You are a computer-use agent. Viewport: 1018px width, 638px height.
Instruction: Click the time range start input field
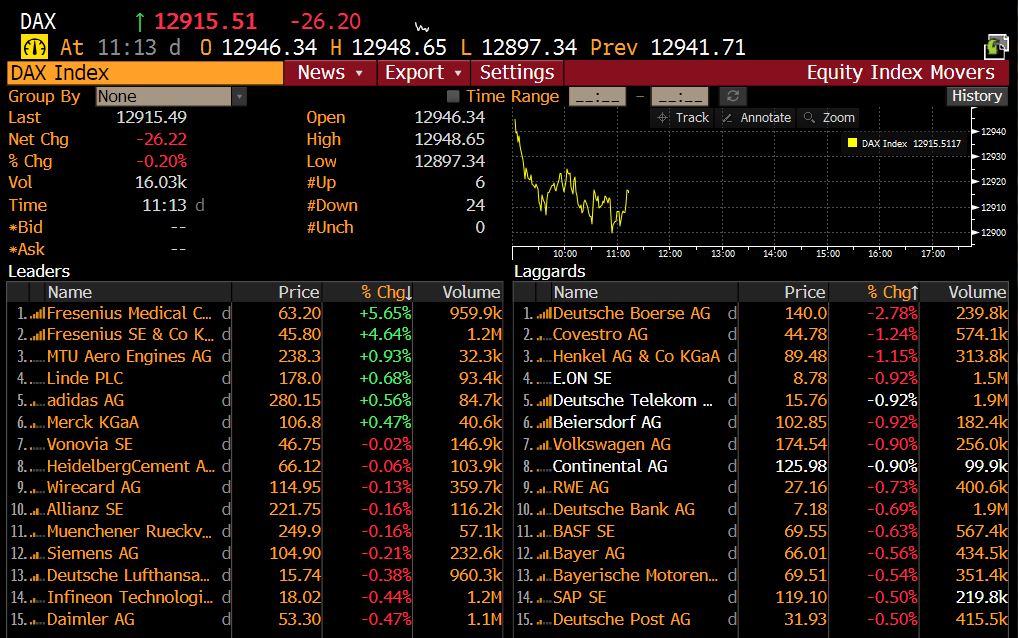(x=597, y=96)
